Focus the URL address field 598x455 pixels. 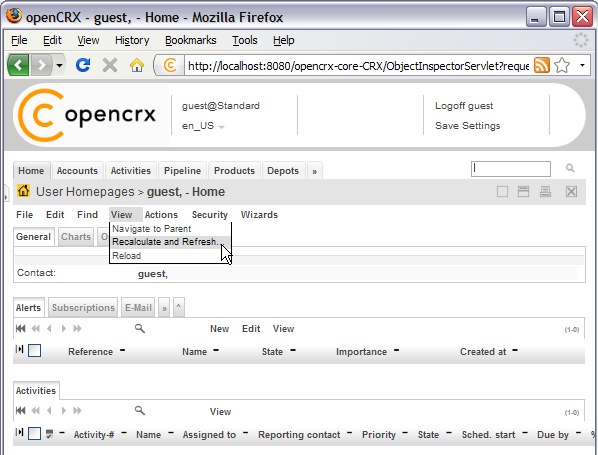pos(358,66)
